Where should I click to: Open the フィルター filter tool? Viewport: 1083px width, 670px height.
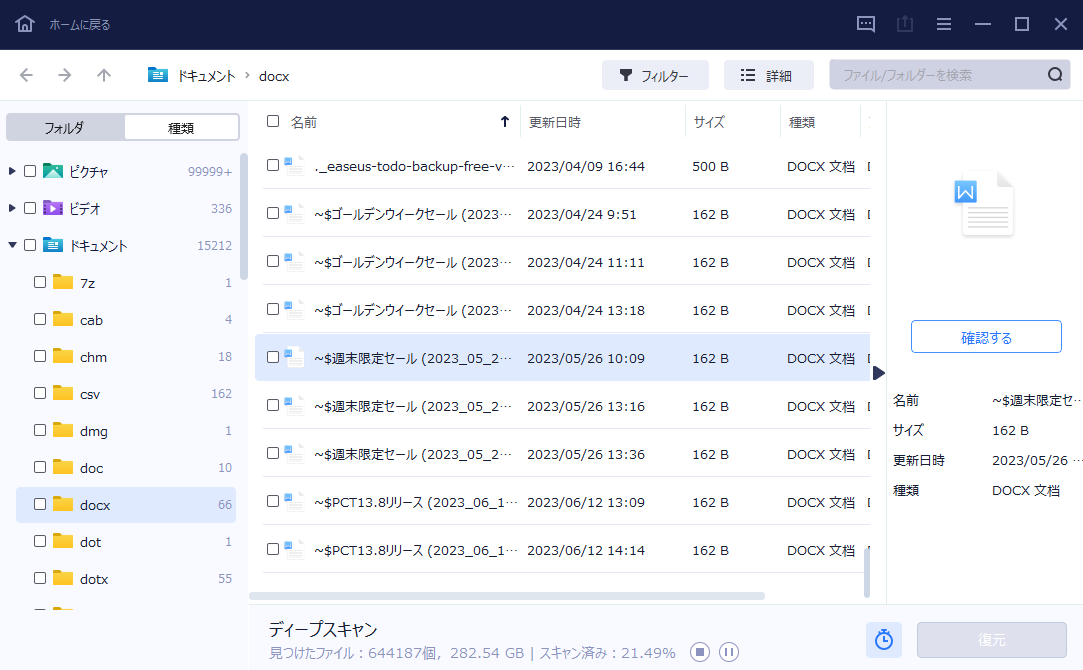[655, 75]
